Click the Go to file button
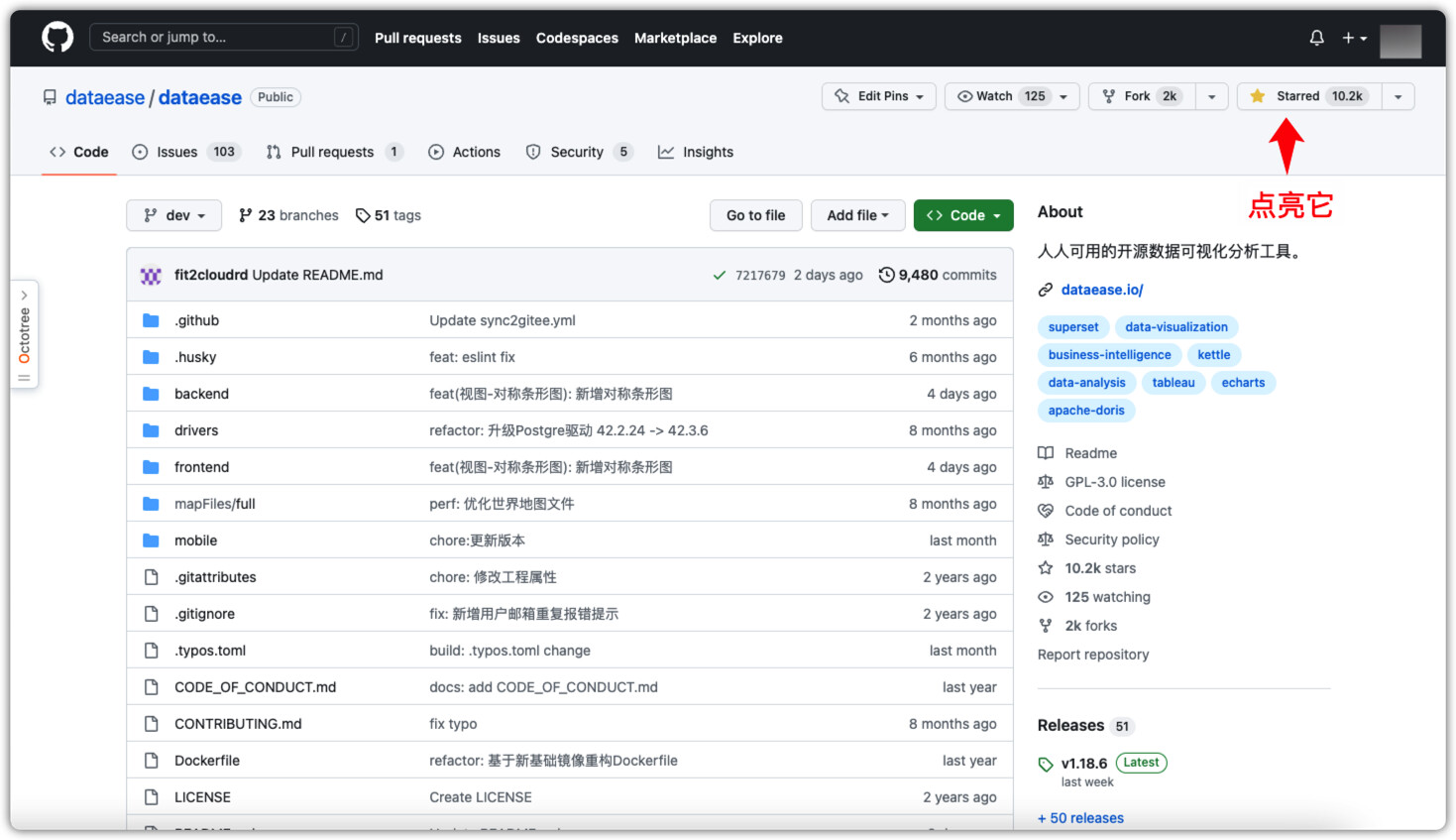 click(x=755, y=215)
